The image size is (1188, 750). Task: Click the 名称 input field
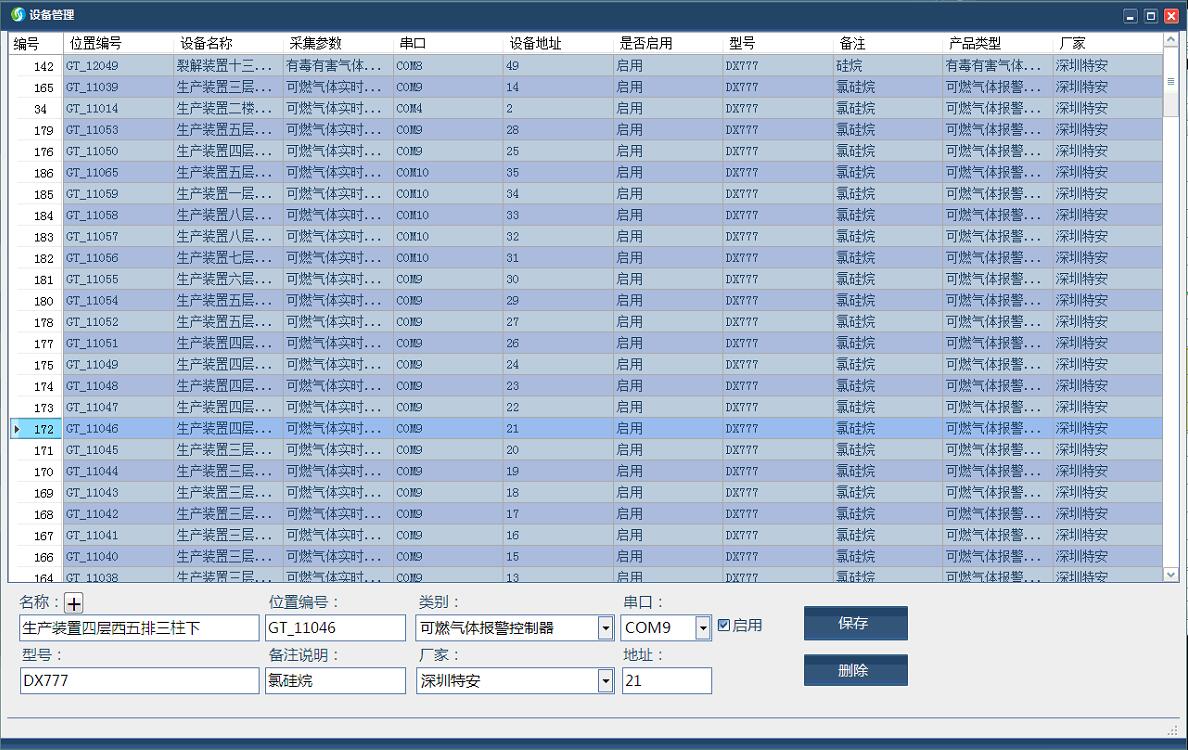[x=137, y=627]
